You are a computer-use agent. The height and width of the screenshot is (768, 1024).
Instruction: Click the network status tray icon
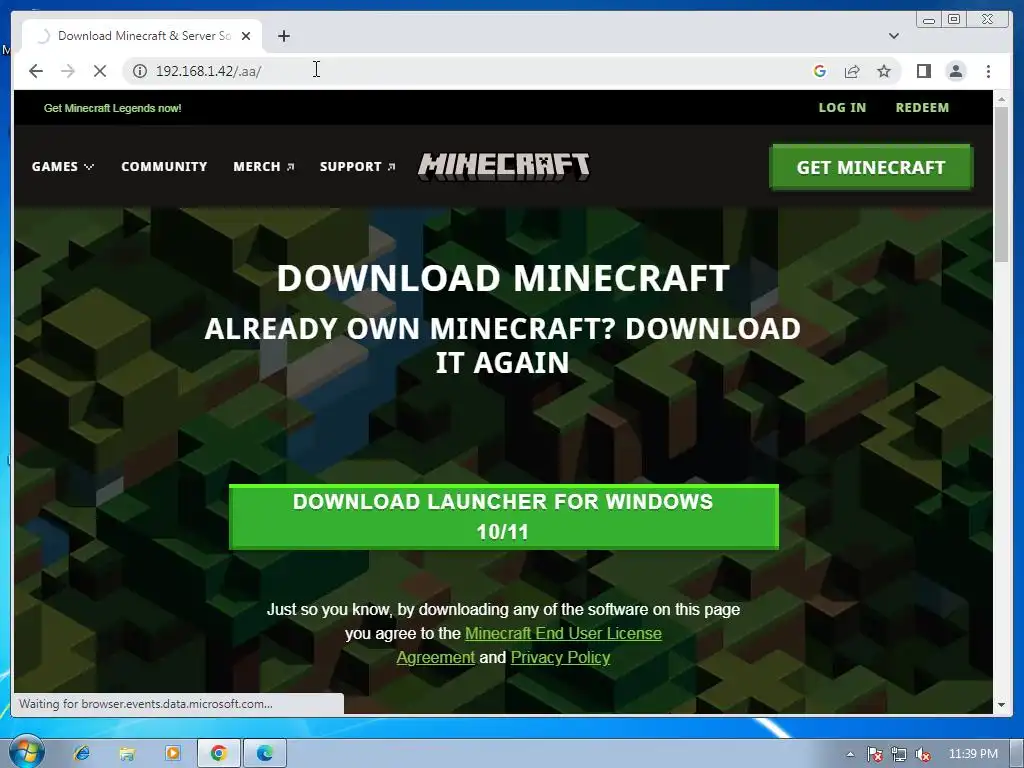point(899,754)
